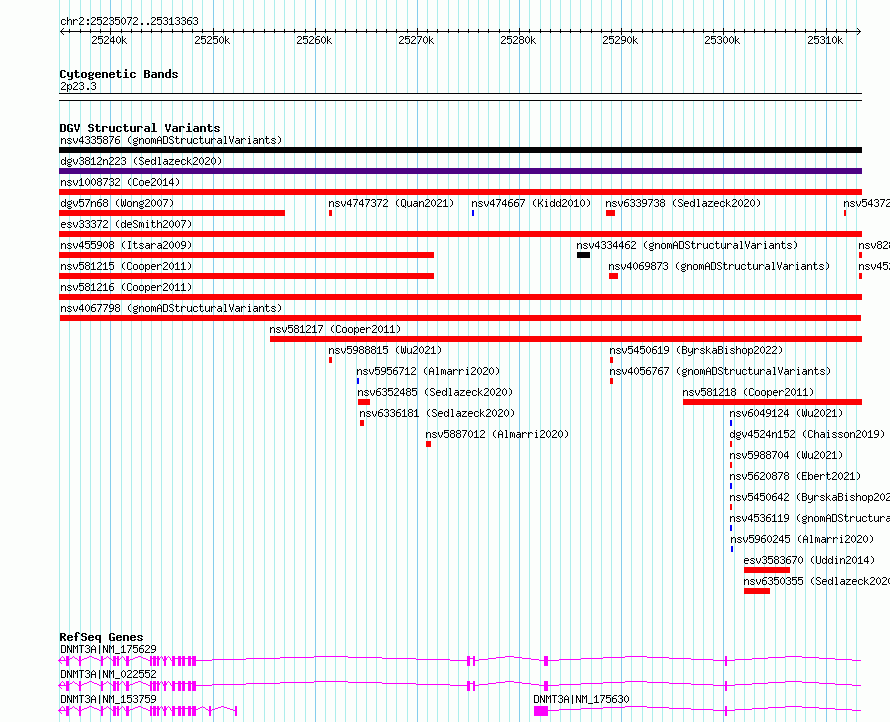This screenshot has width=890, height=722.
Task: Click nsv6352485 Sedlazeck2020 variant label
Action: [435, 392]
